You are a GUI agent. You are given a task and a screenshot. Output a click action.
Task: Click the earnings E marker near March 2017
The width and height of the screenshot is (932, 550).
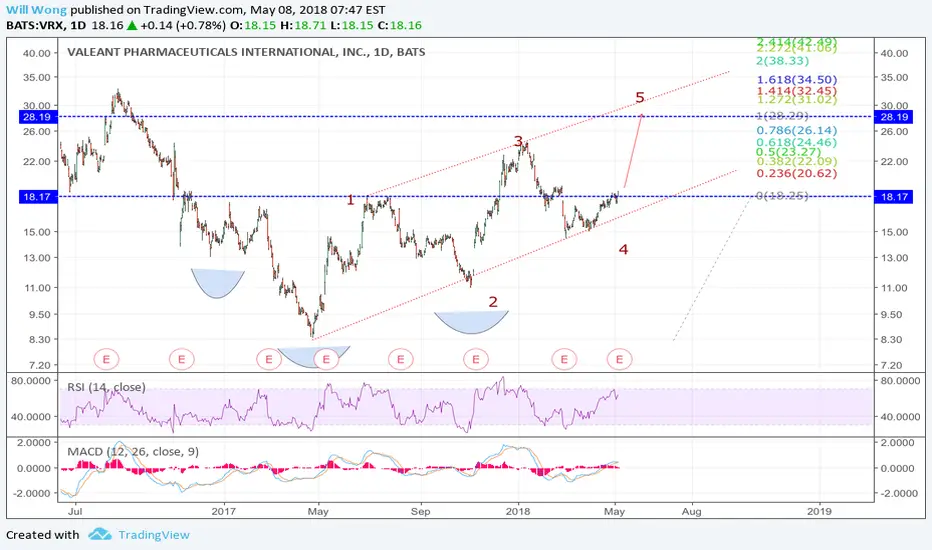[x=269, y=359]
